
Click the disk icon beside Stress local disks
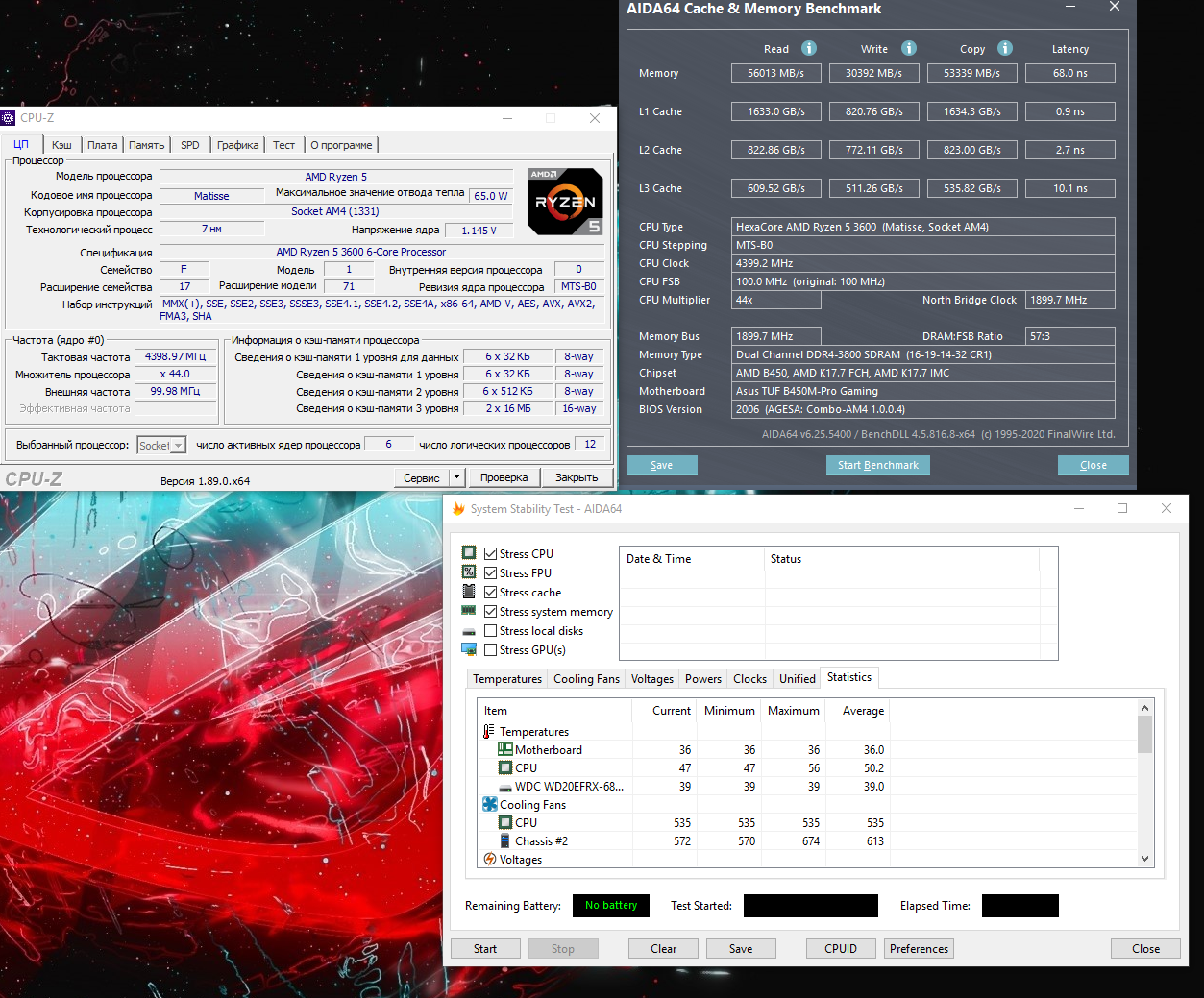(x=469, y=631)
